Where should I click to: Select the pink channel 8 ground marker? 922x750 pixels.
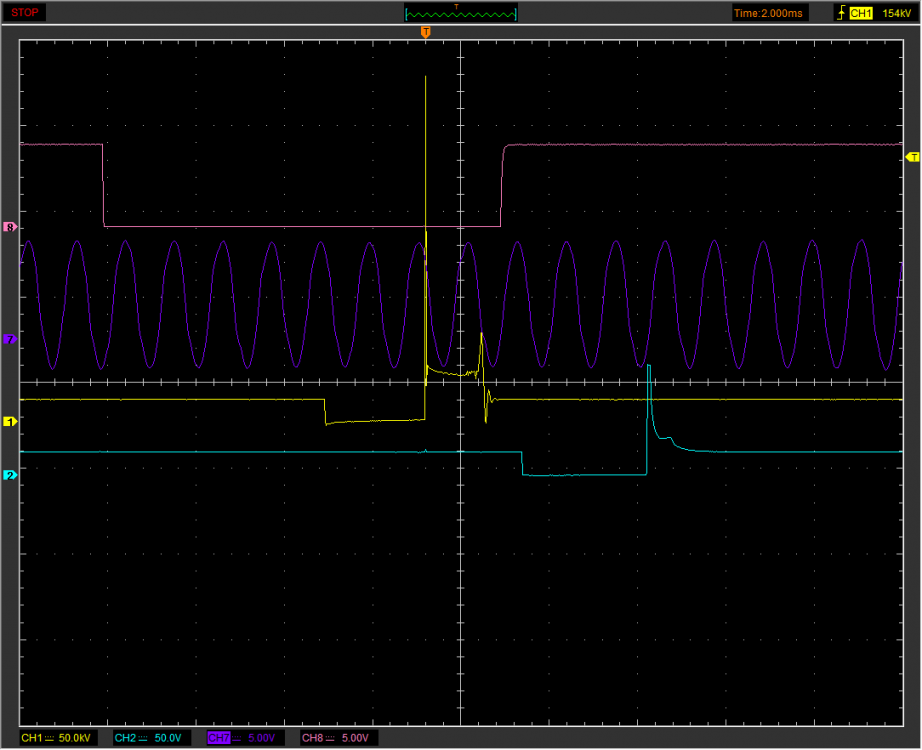10,227
